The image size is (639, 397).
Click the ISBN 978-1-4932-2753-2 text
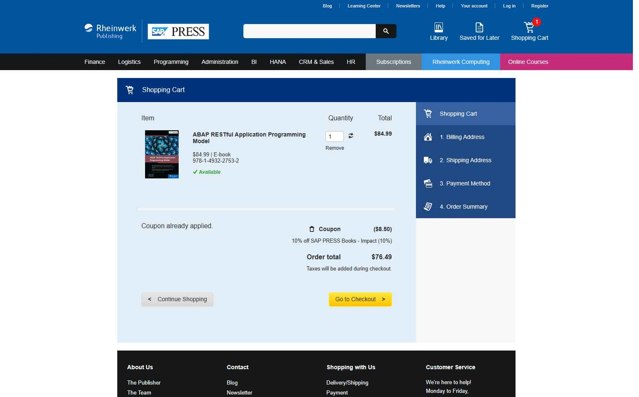tap(216, 161)
